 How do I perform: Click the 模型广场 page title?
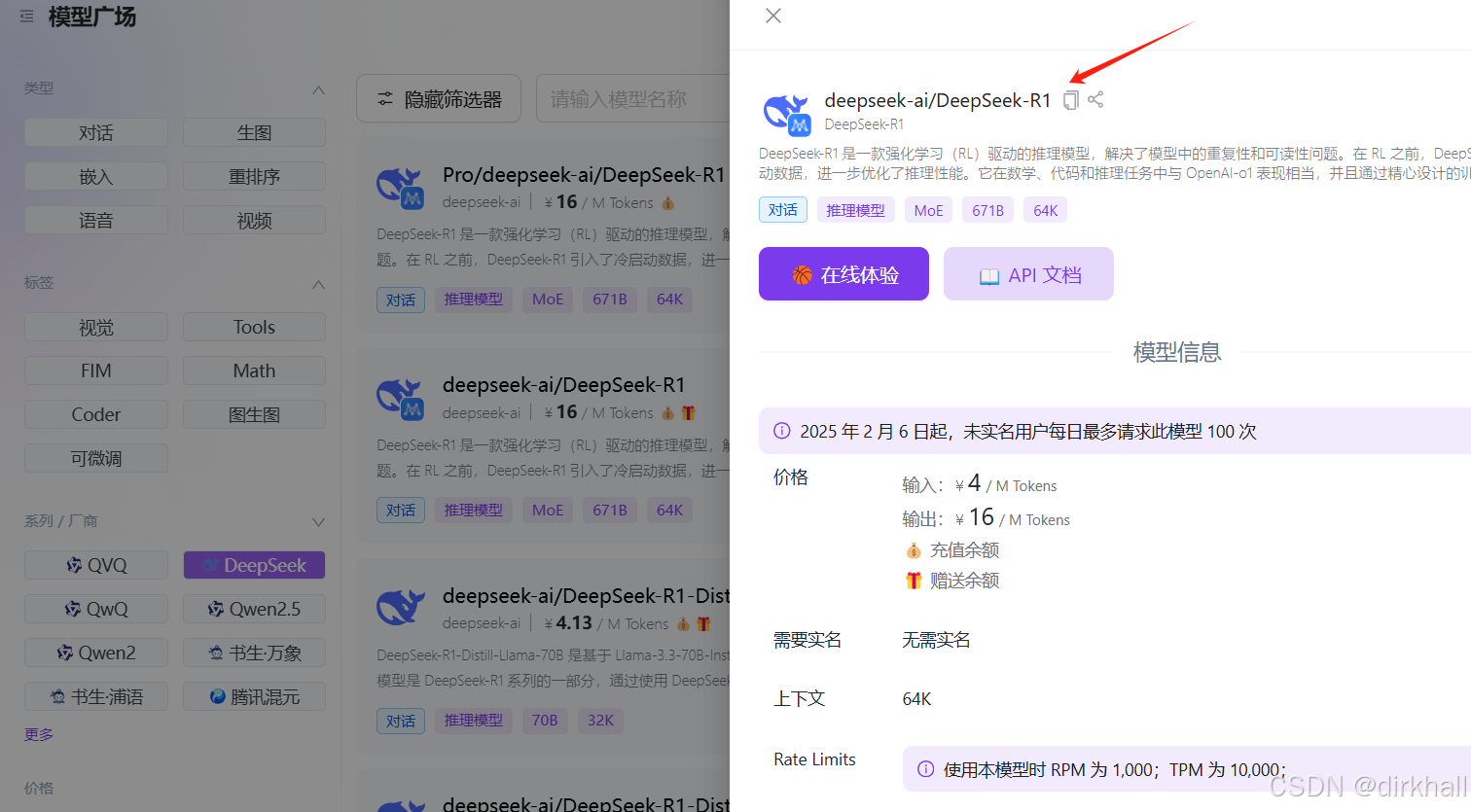pos(92,17)
